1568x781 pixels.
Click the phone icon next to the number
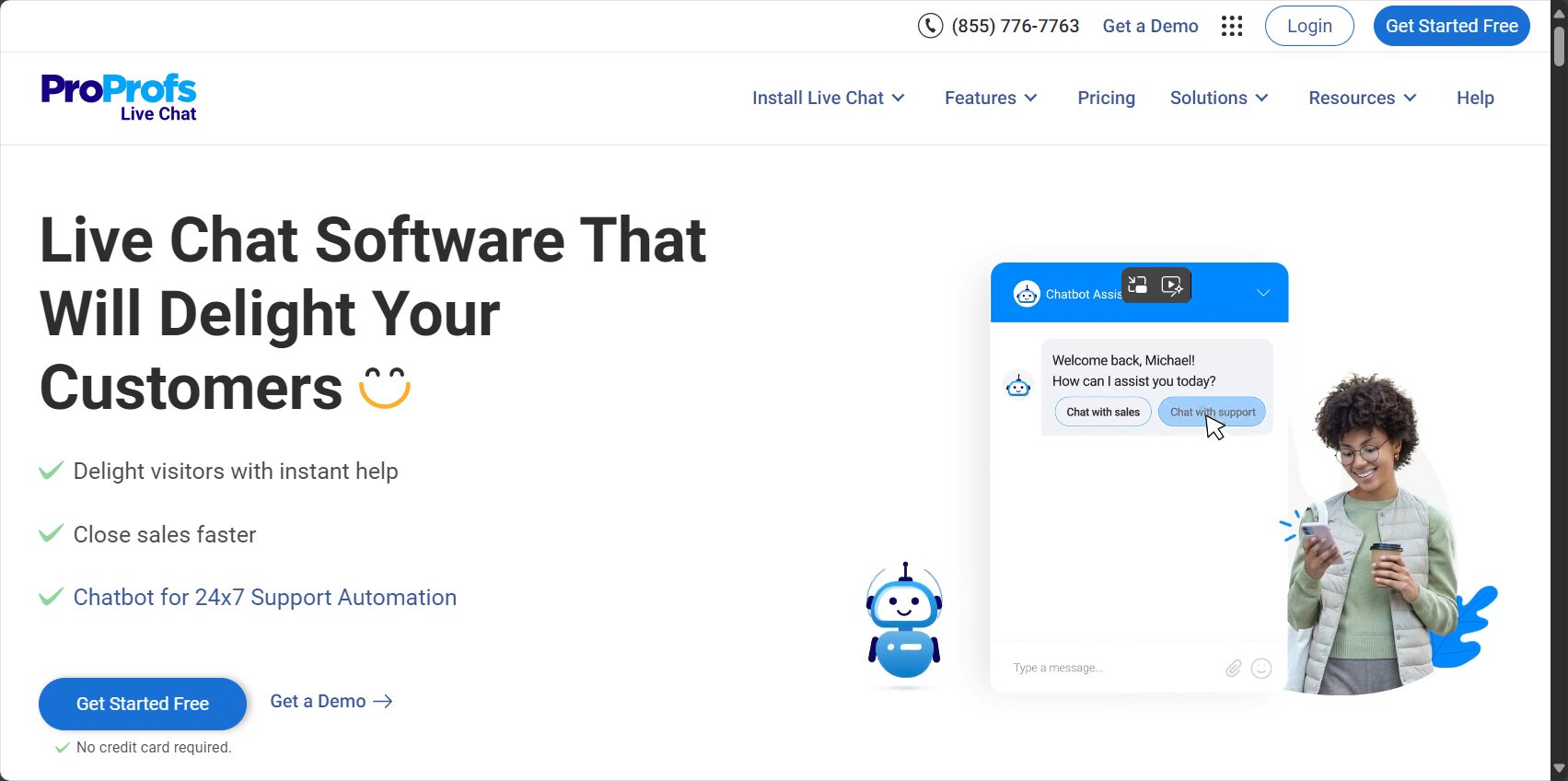(930, 26)
